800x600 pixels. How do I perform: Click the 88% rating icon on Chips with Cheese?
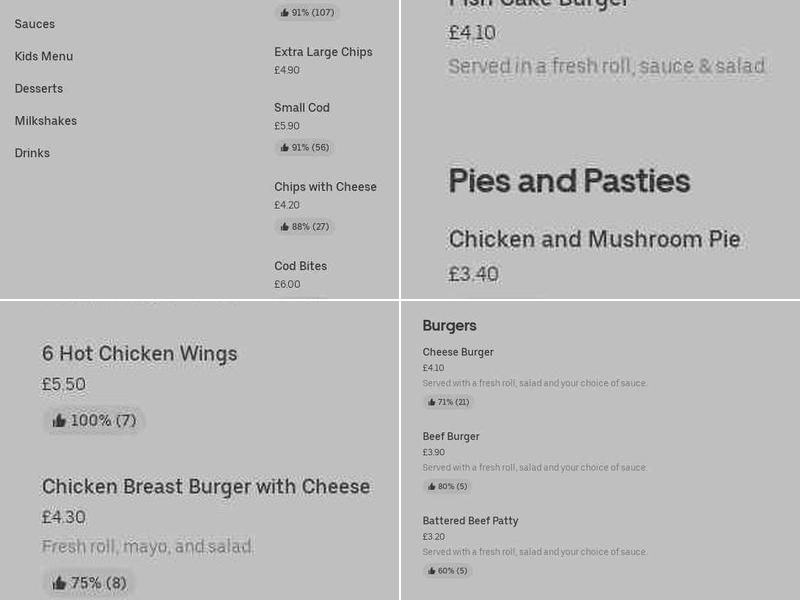[x=304, y=226]
